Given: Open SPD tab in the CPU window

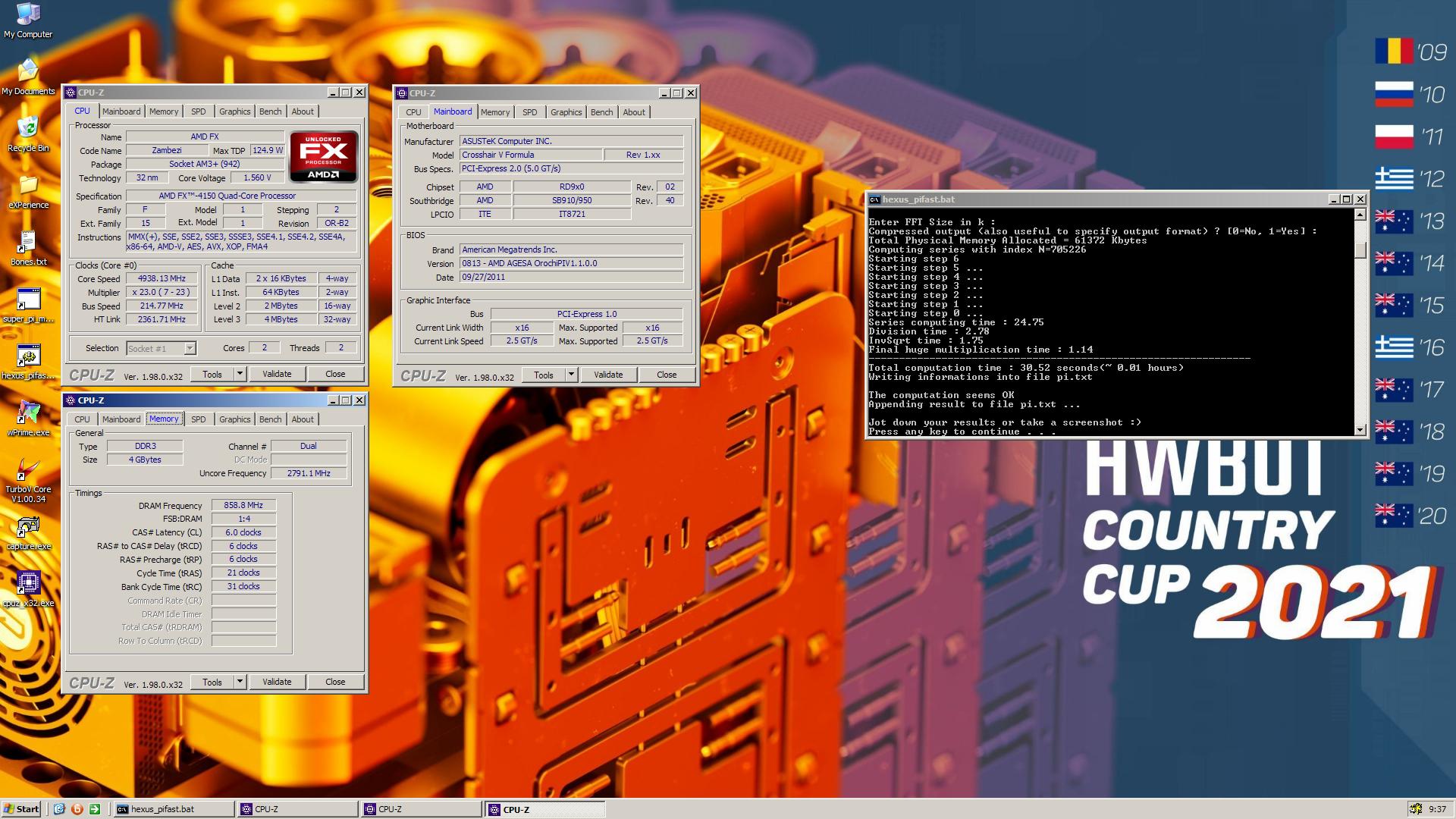Looking at the screenshot, I should point(199,111).
